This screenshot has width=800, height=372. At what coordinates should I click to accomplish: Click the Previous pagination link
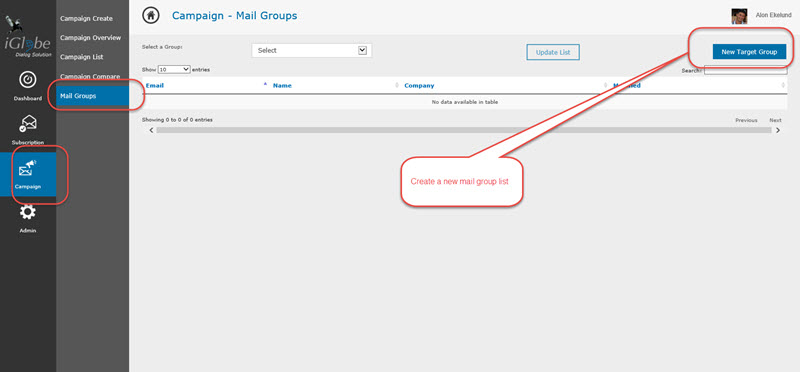click(x=746, y=120)
